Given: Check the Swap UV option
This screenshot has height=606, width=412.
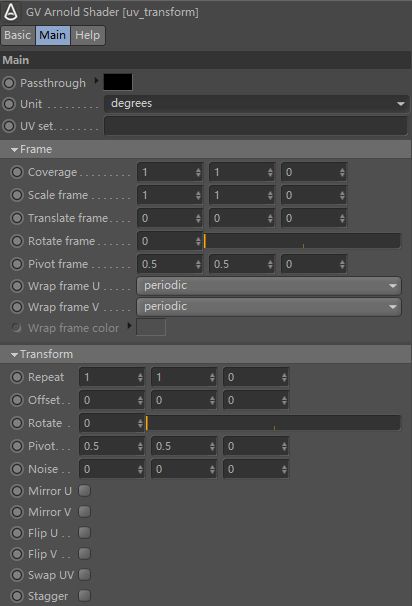Looking at the screenshot, I should click(85, 575).
